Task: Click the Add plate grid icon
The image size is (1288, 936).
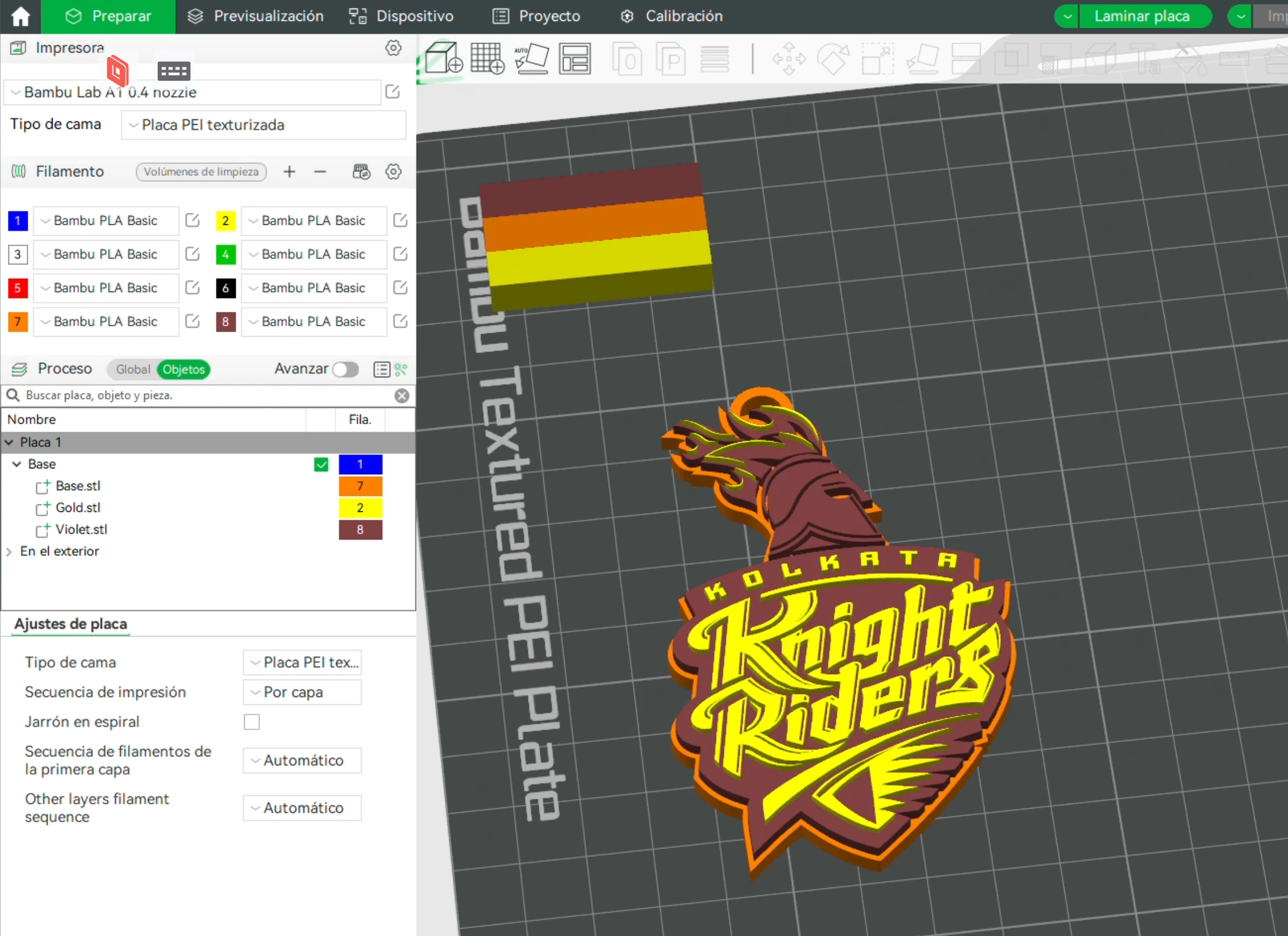Action: tap(487, 58)
